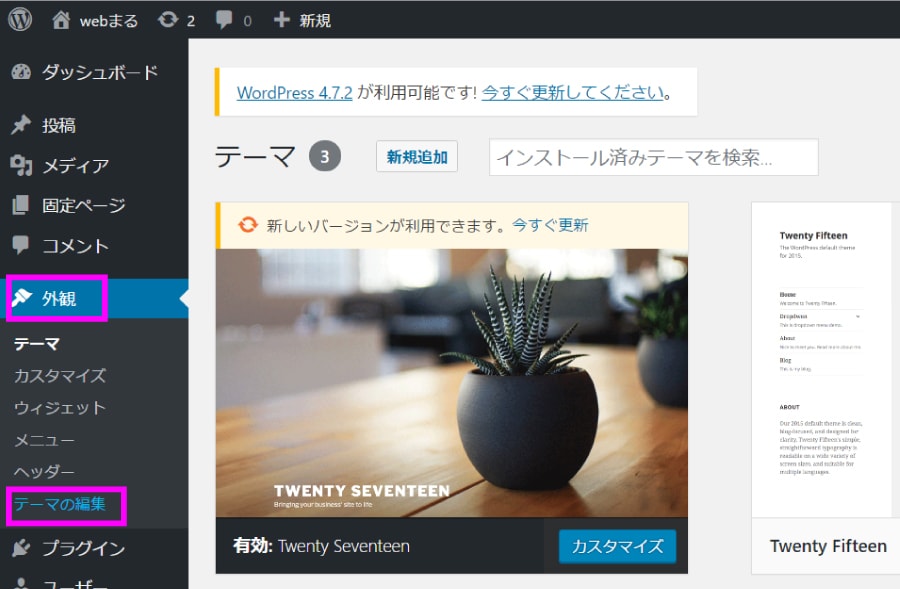The image size is (900, 589).
Task: Open the テーマ submenu item
Action: pos(37,344)
